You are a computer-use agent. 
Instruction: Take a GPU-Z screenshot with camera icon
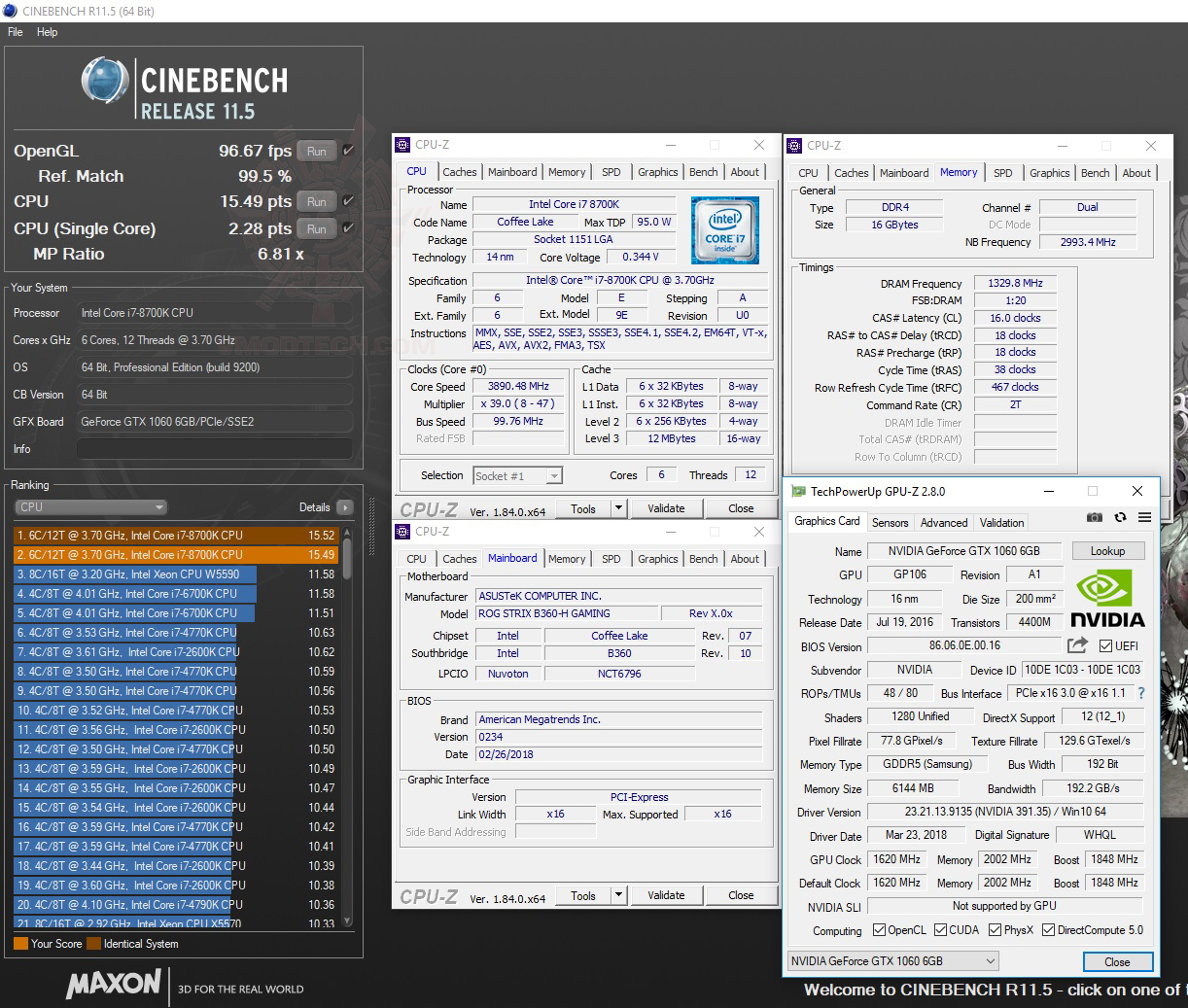tap(1096, 518)
